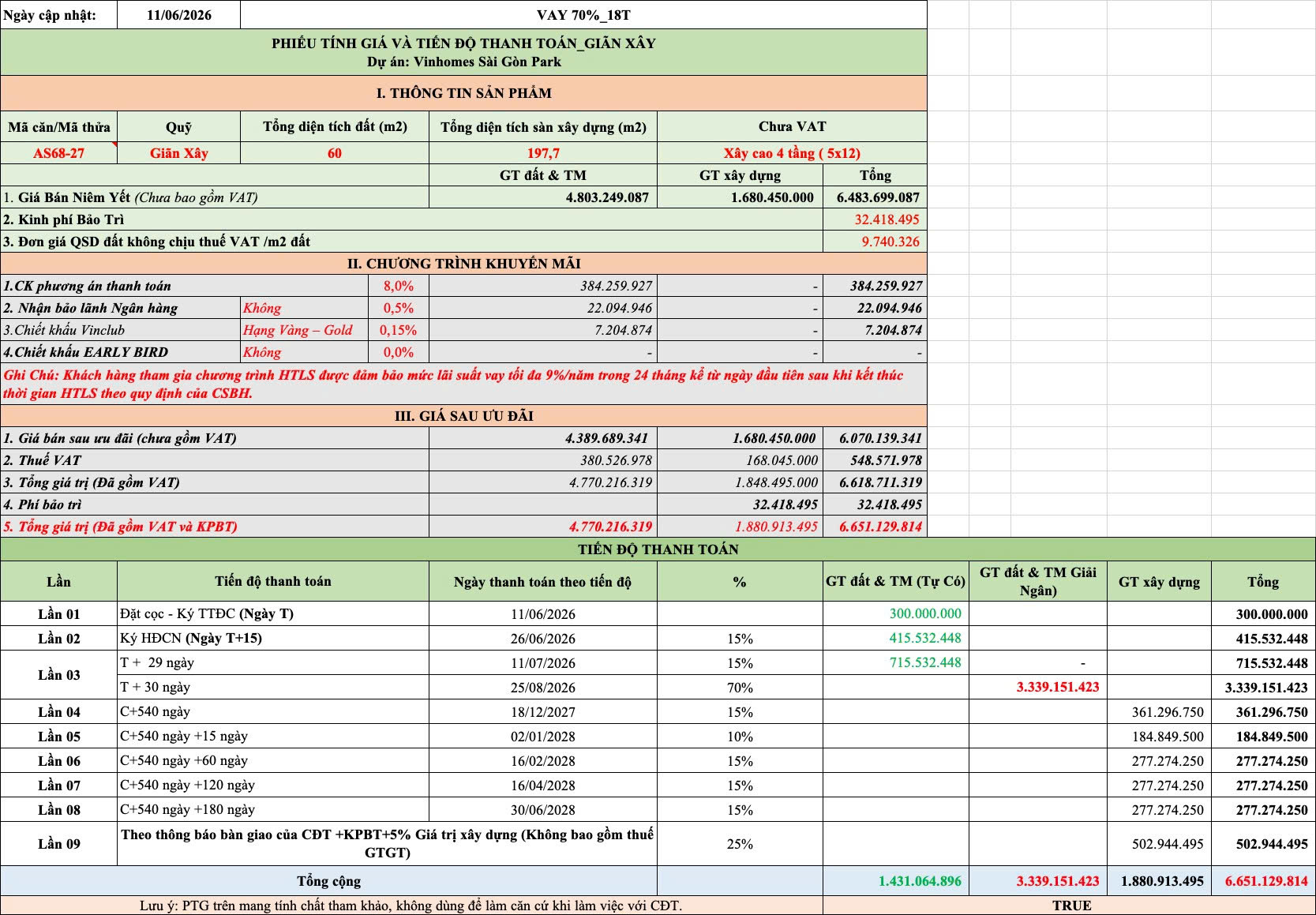The image size is (1316, 915).
Task: Select the Xây cao 4 tầng ( 5x12) cell
Action: 792,153
